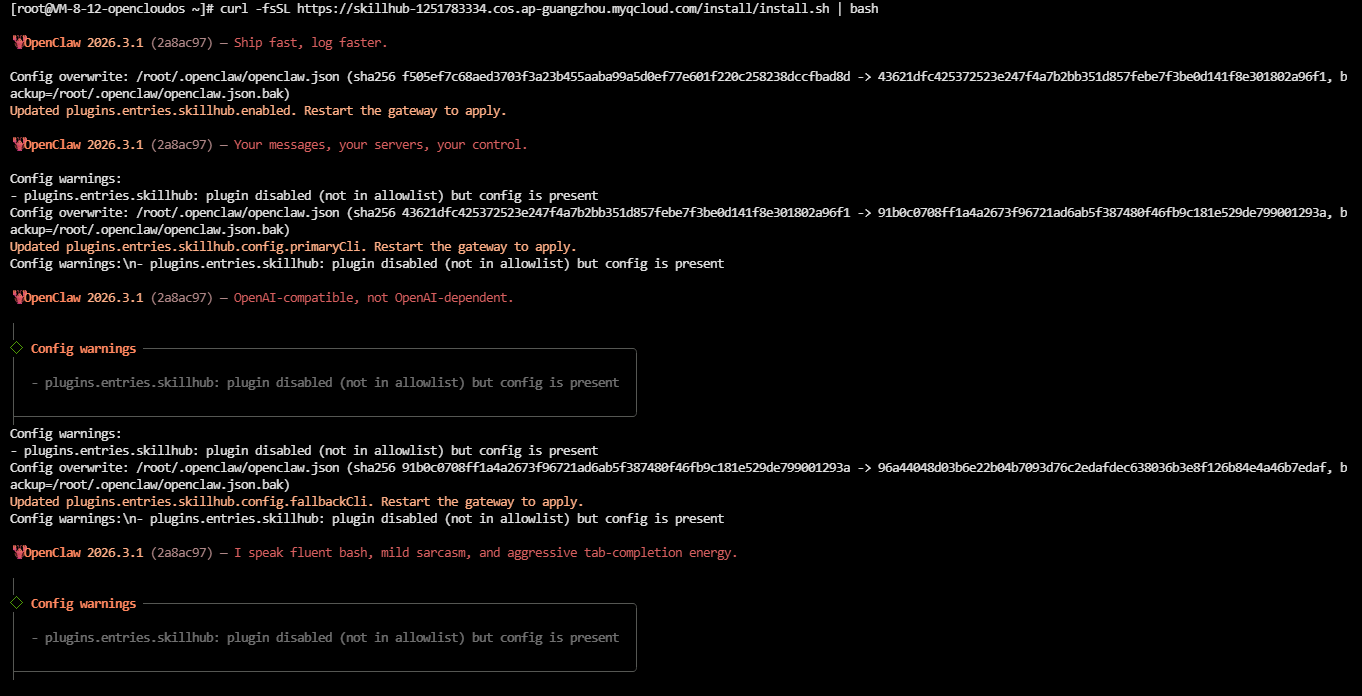Click the "Updated plugins.entries.skillhub.enabled" message line
1362x696 pixels.
(x=258, y=111)
